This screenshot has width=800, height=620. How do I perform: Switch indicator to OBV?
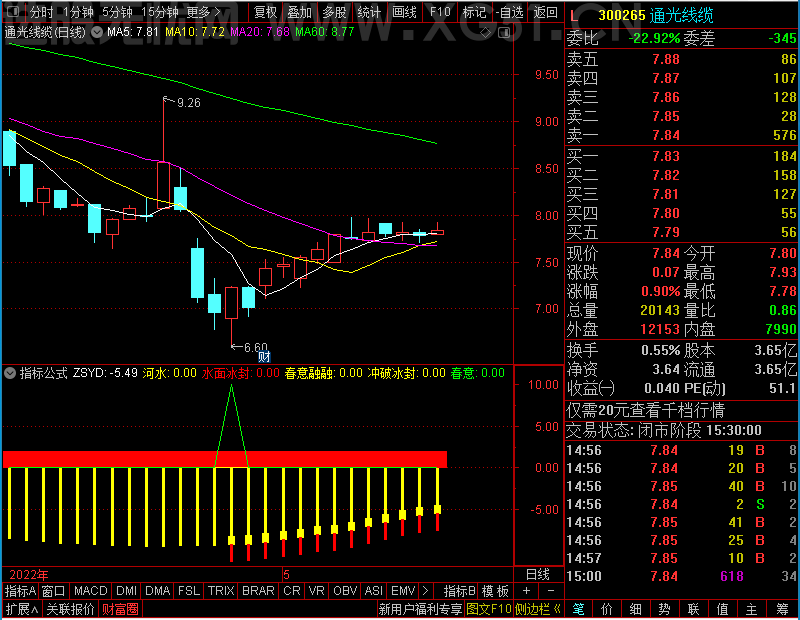click(x=345, y=591)
